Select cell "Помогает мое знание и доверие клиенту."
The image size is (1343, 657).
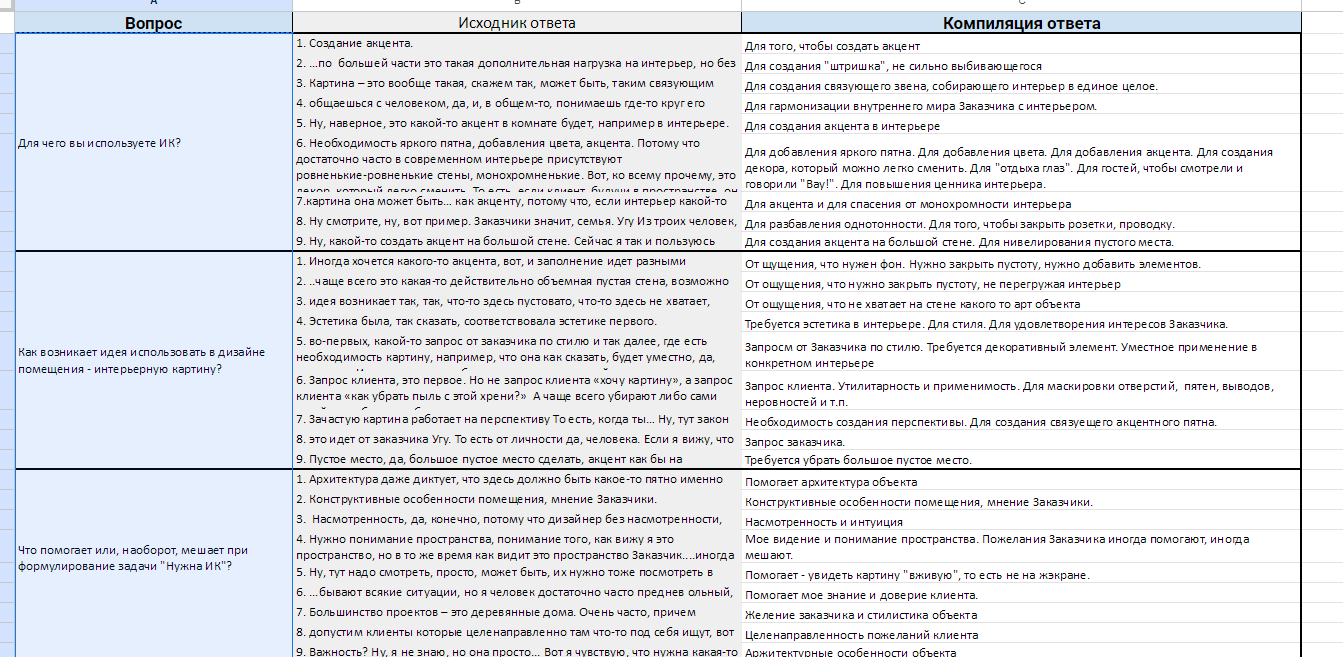click(x=1021, y=595)
